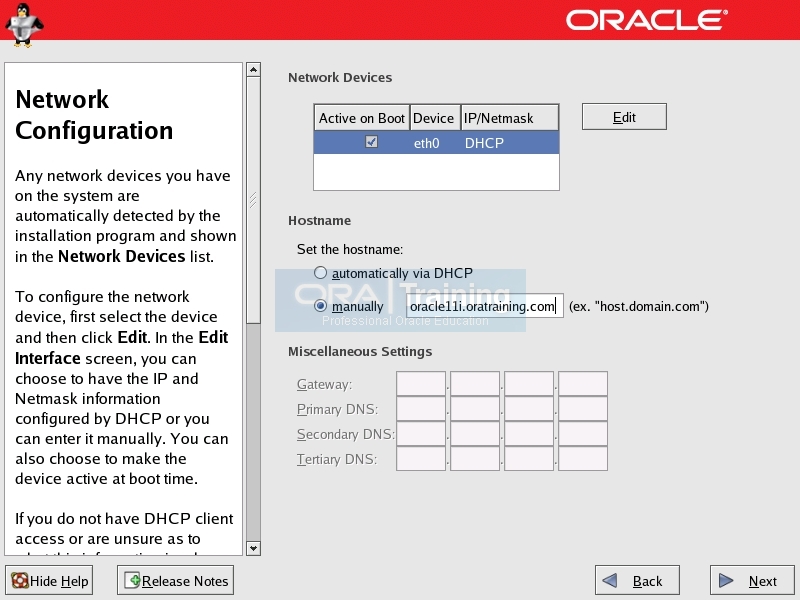Click the Miscellaneous Settings heading
The height and width of the screenshot is (600, 800).
pos(360,352)
